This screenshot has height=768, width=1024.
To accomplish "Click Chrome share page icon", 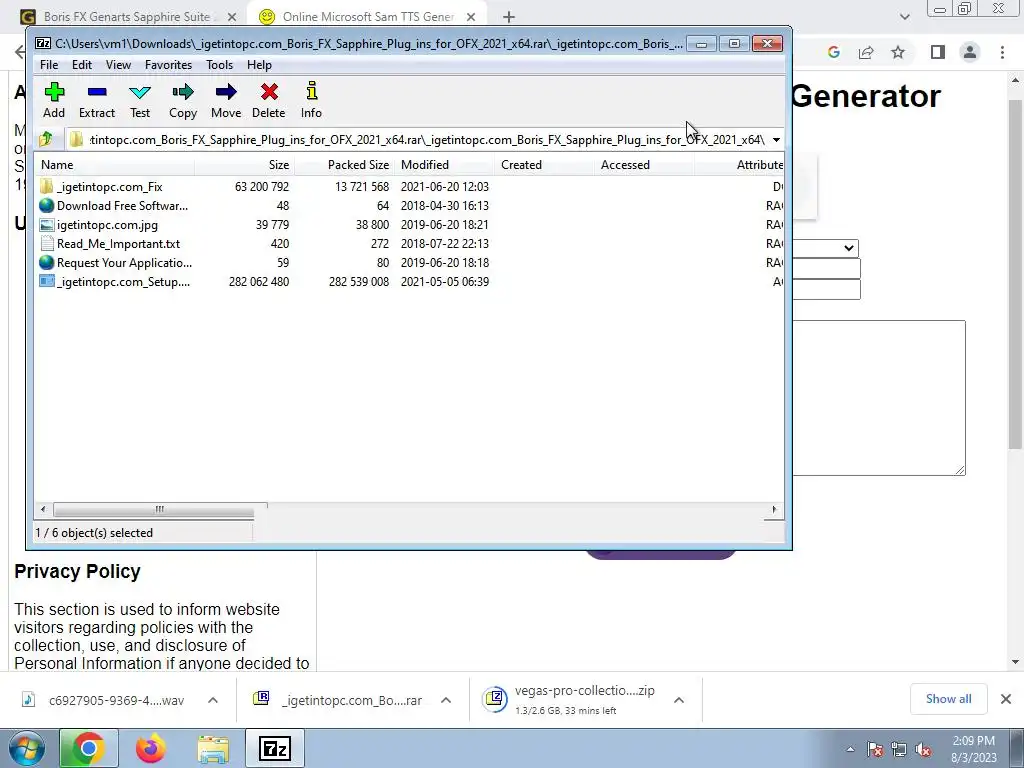I will click(x=866, y=52).
